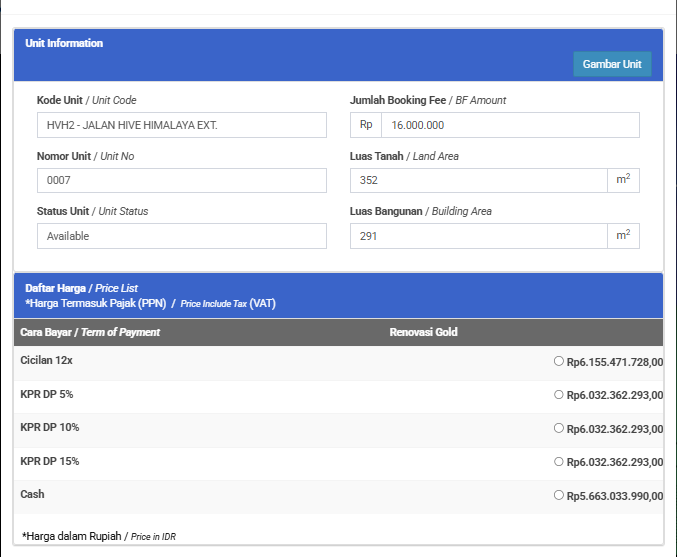Click the m² unit label beside Luas Bangunan
The width and height of the screenshot is (677, 557).
point(623,236)
